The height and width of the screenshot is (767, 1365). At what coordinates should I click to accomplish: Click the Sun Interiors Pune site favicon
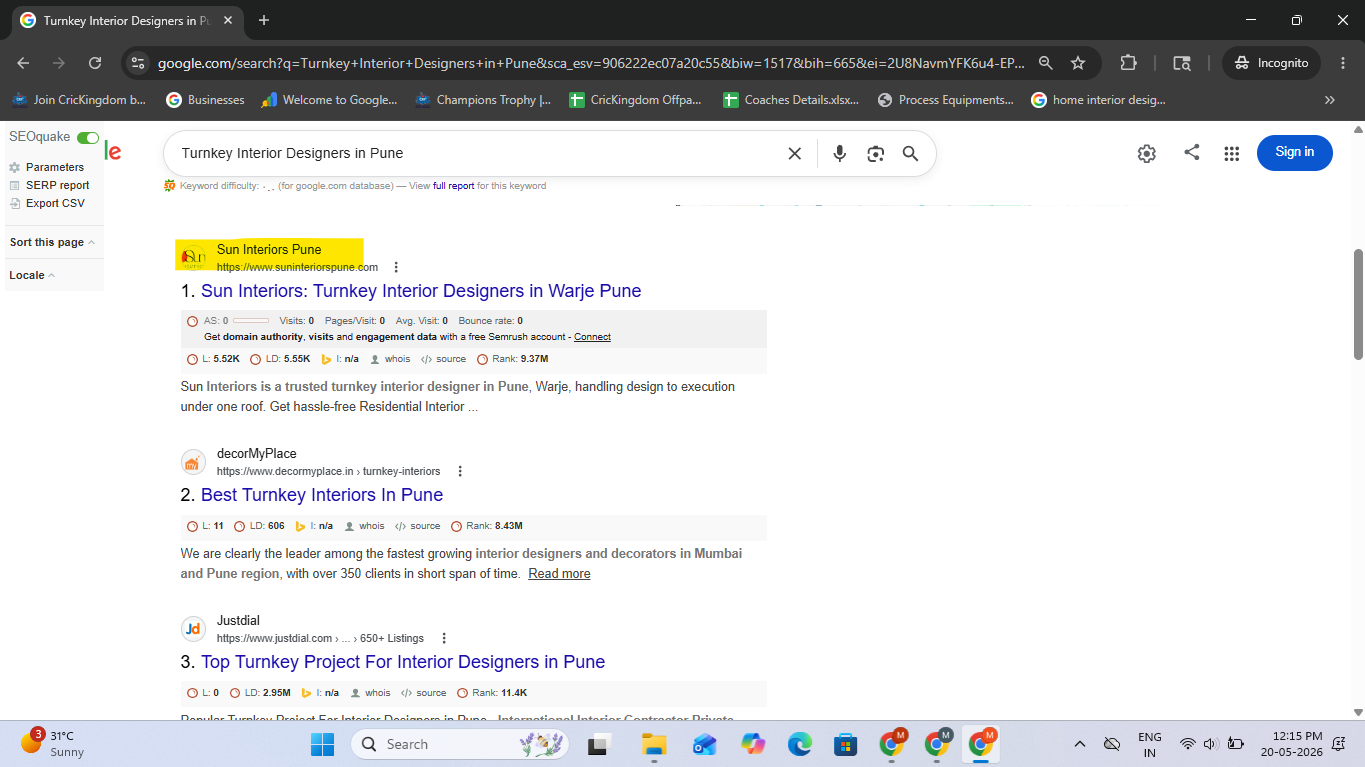194,258
